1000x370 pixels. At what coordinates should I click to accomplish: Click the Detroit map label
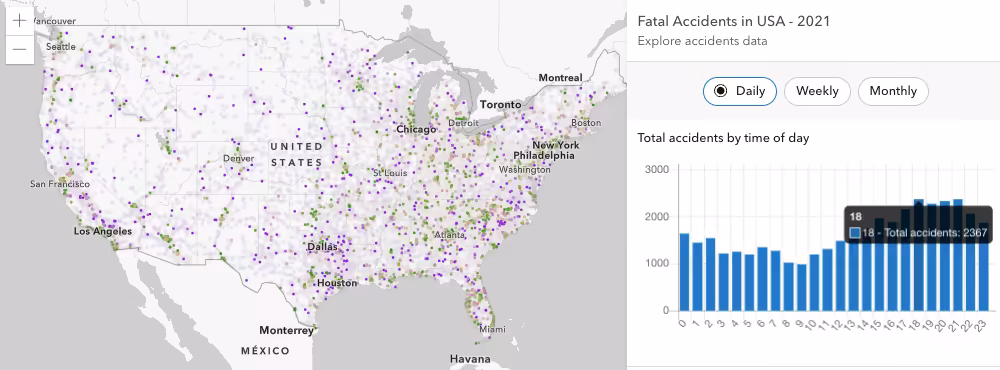463,122
